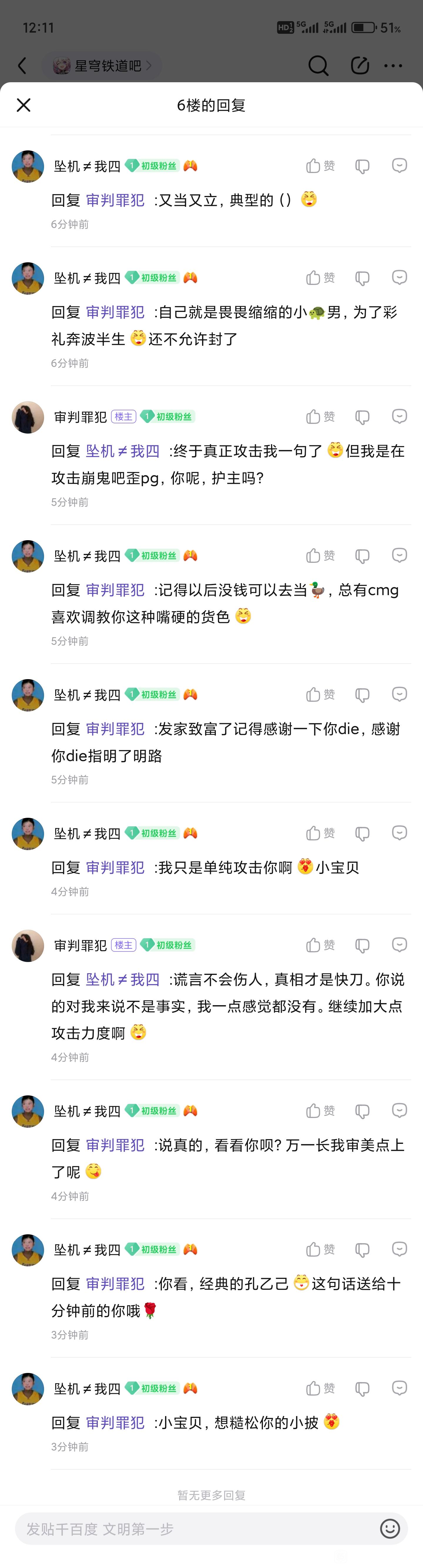The image size is (423, 1568).
Task: Tap comment icon on 小宝贝，想糙松 reply
Action: (399, 1389)
